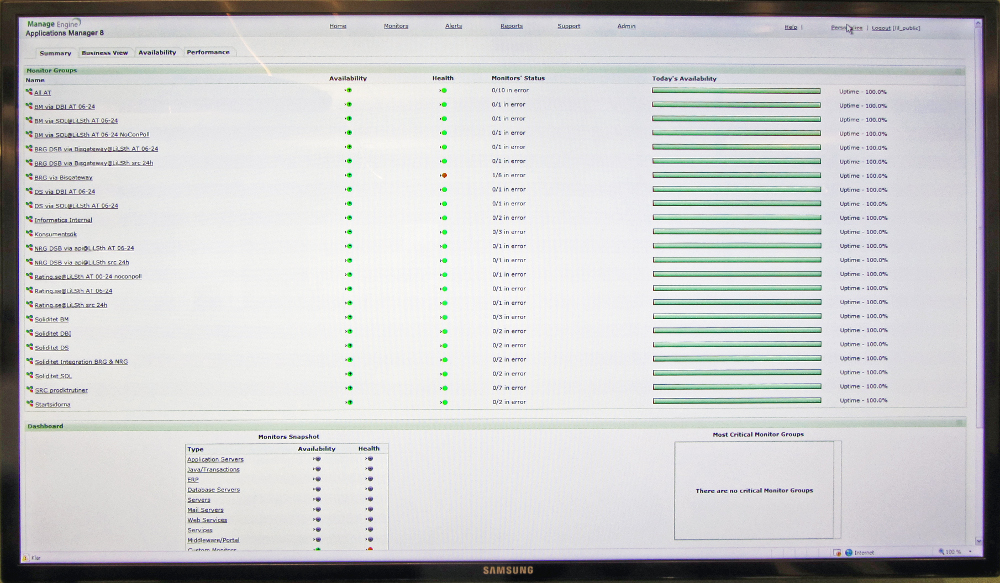Viewport: 1000px width, 583px height.
Task: Open the Startsidorna monitor group
Action: [52, 404]
